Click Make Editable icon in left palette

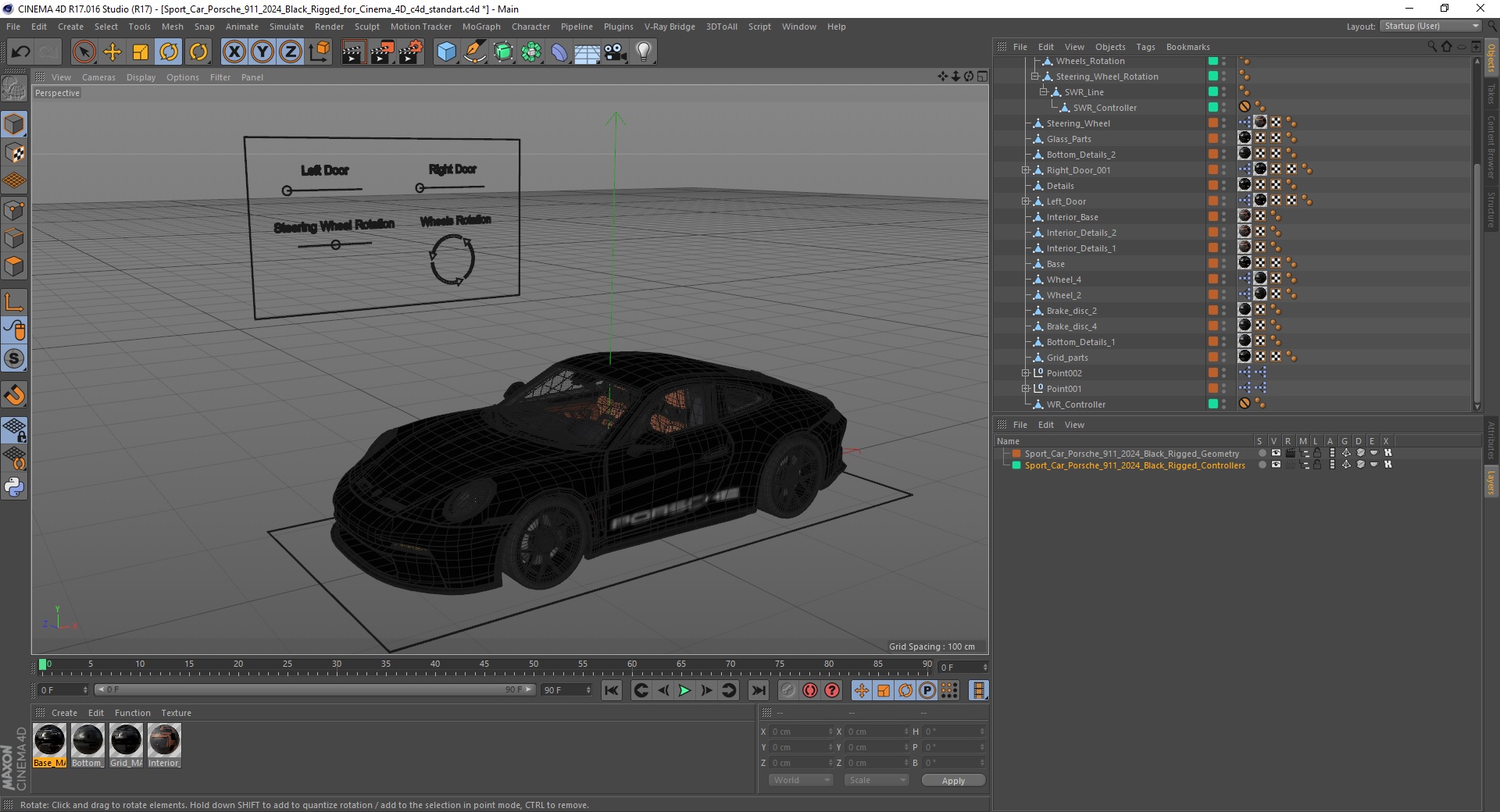(14, 89)
